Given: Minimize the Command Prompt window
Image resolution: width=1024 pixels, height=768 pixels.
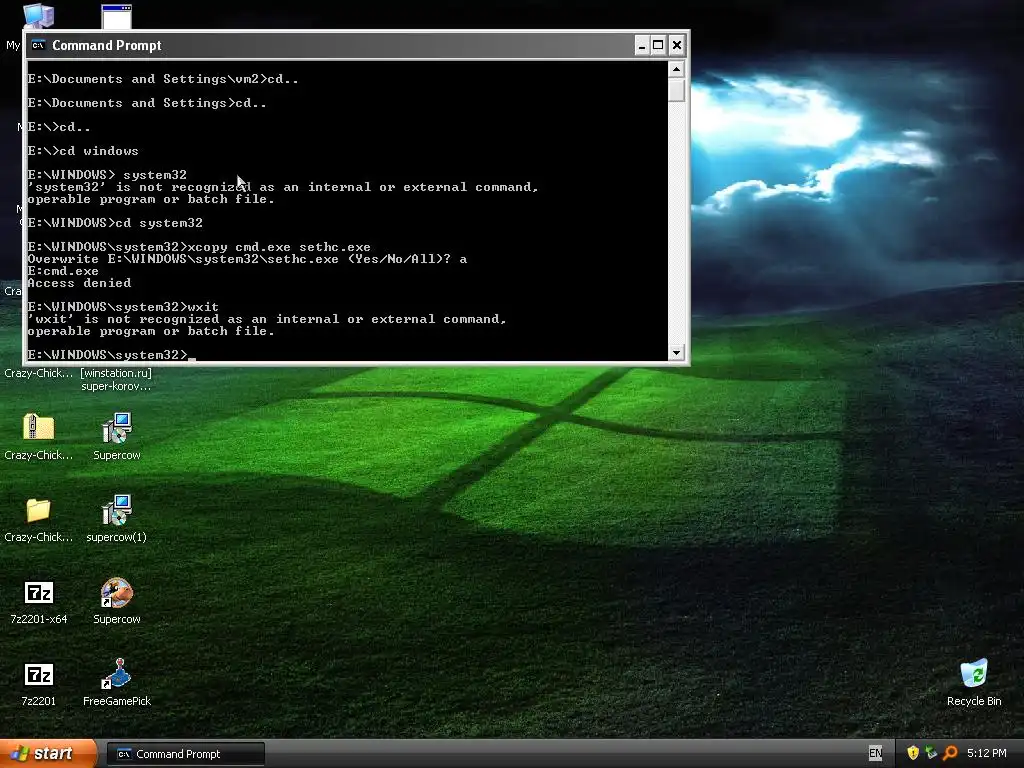Looking at the screenshot, I should coord(641,45).
